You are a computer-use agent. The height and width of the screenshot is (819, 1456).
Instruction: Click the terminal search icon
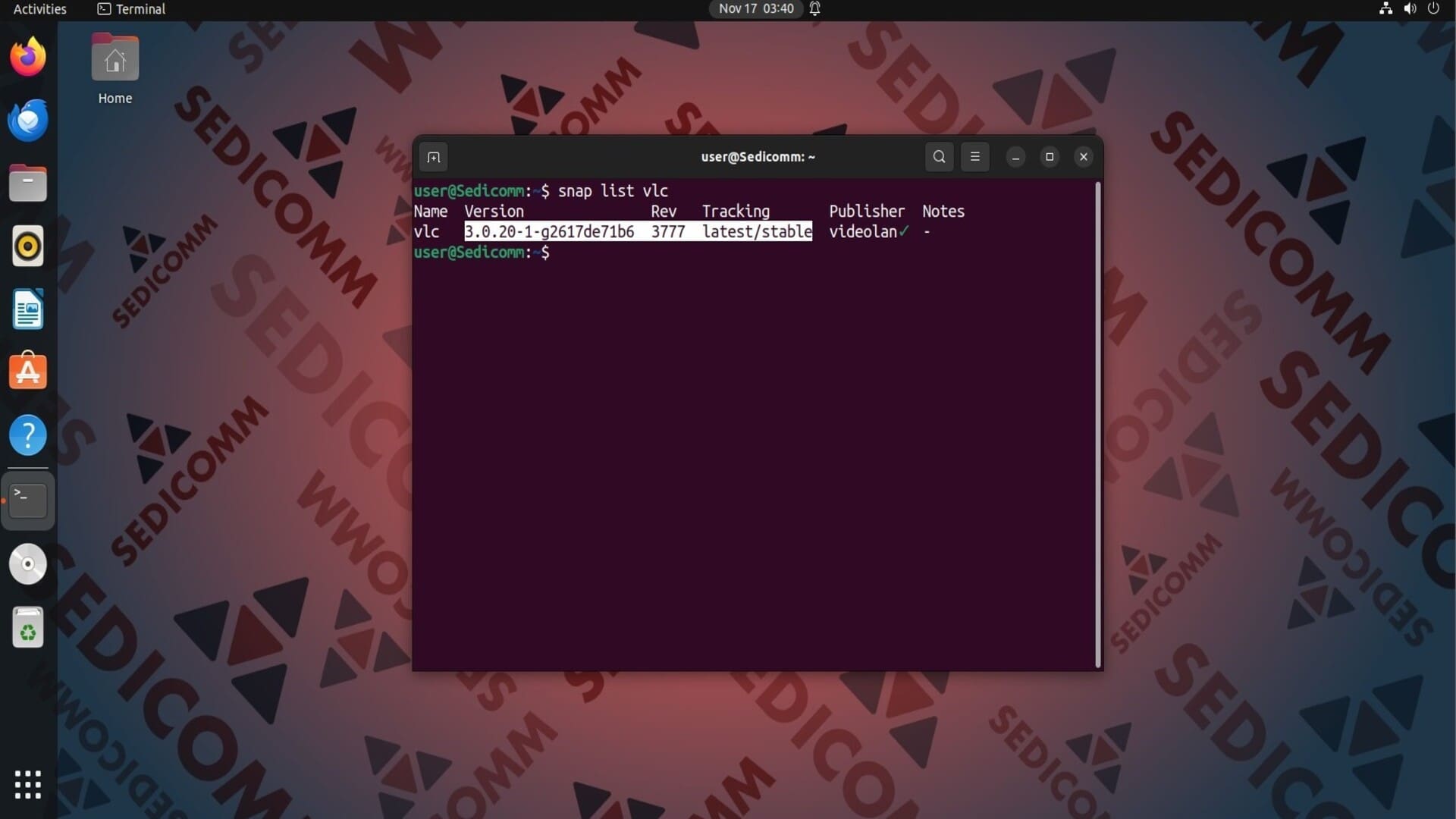(x=939, y=157)
